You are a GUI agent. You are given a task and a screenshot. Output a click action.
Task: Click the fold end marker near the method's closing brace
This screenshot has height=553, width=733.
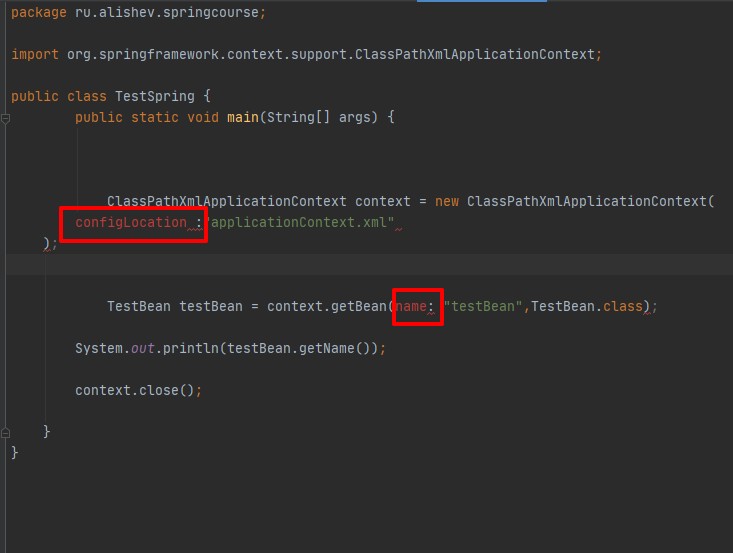pyautogui.click(x=6, y=432)
